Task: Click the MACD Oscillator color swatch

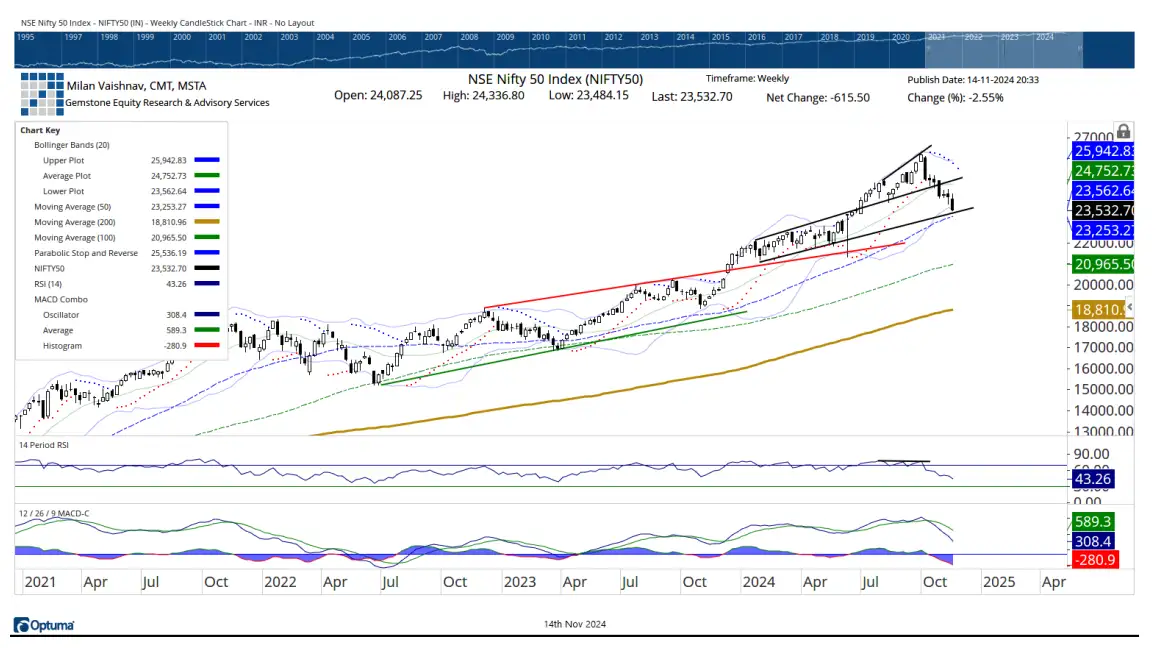Action: [207, 315]
